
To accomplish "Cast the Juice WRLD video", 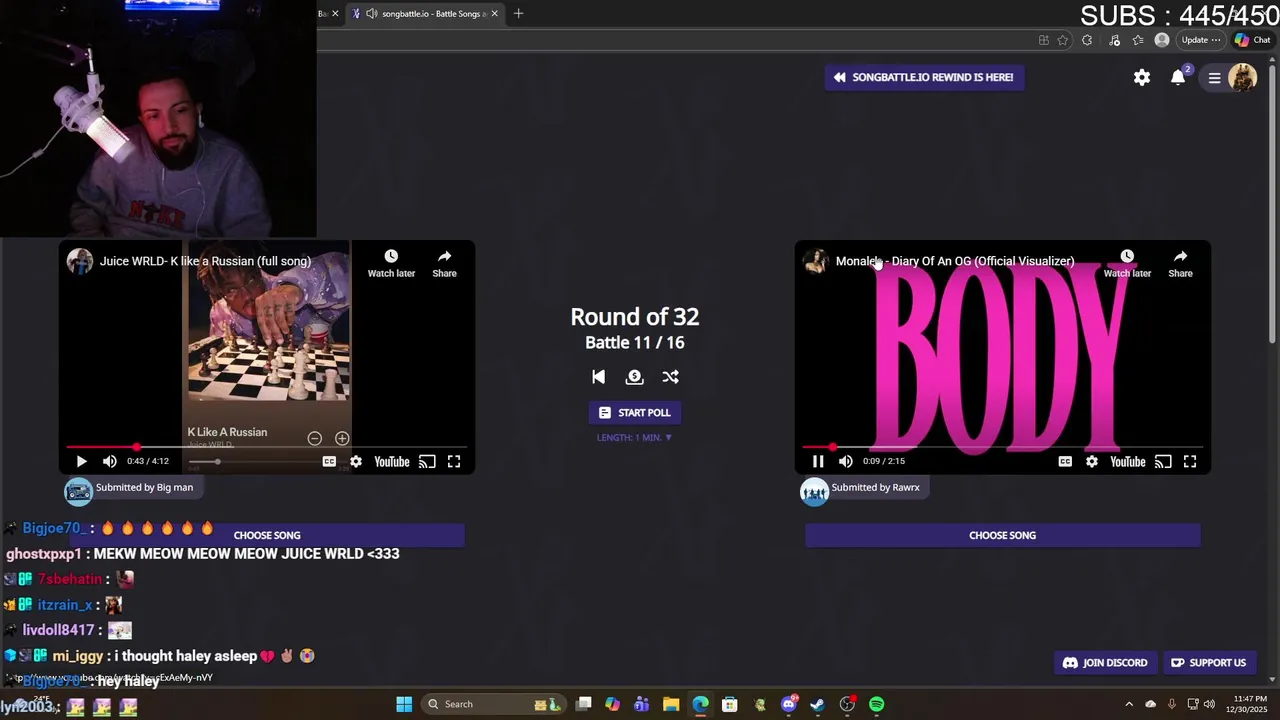I will pos(427,461).
